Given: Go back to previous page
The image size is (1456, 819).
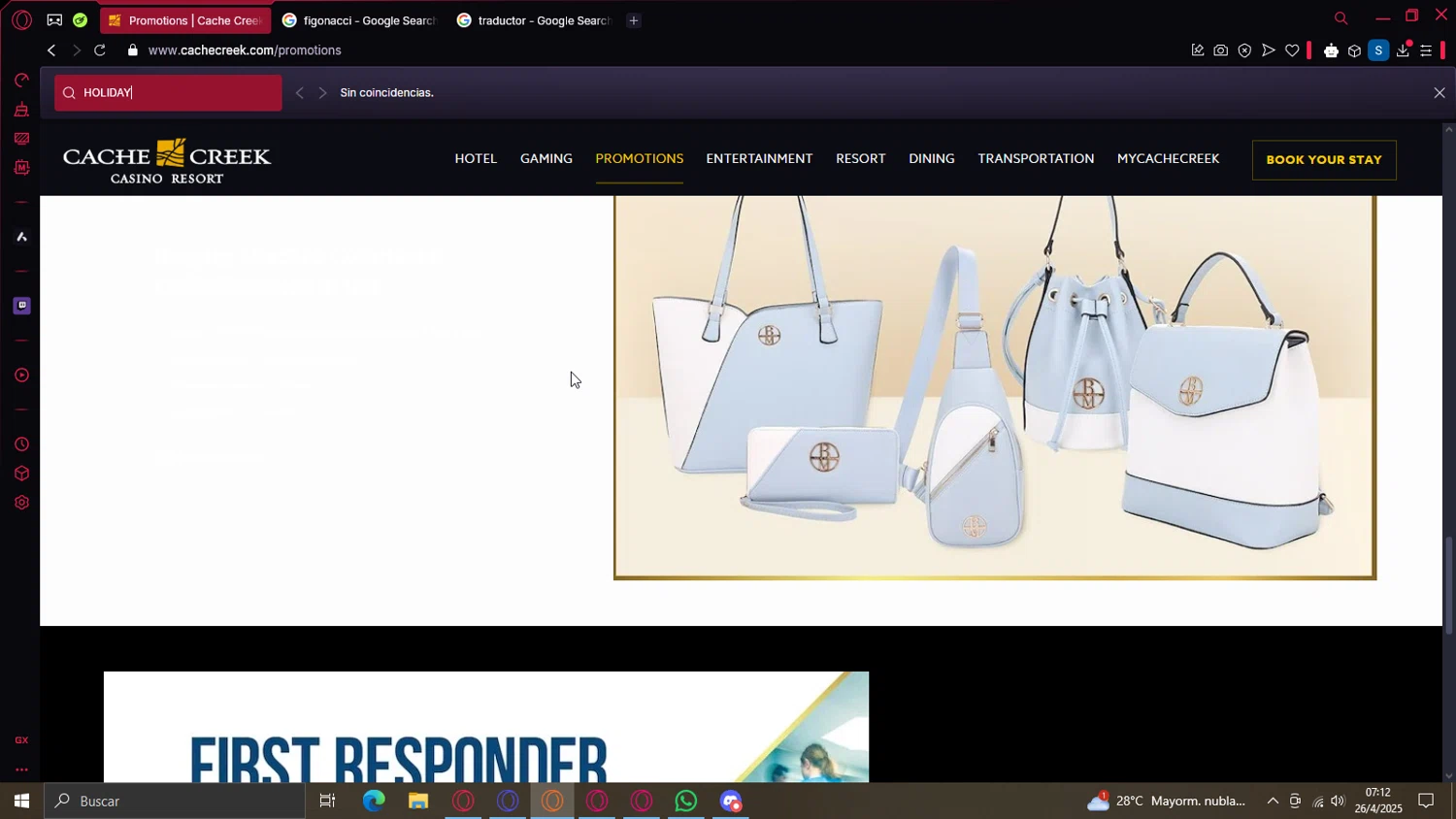Looking at the screenshot, I should click(51, 50).
